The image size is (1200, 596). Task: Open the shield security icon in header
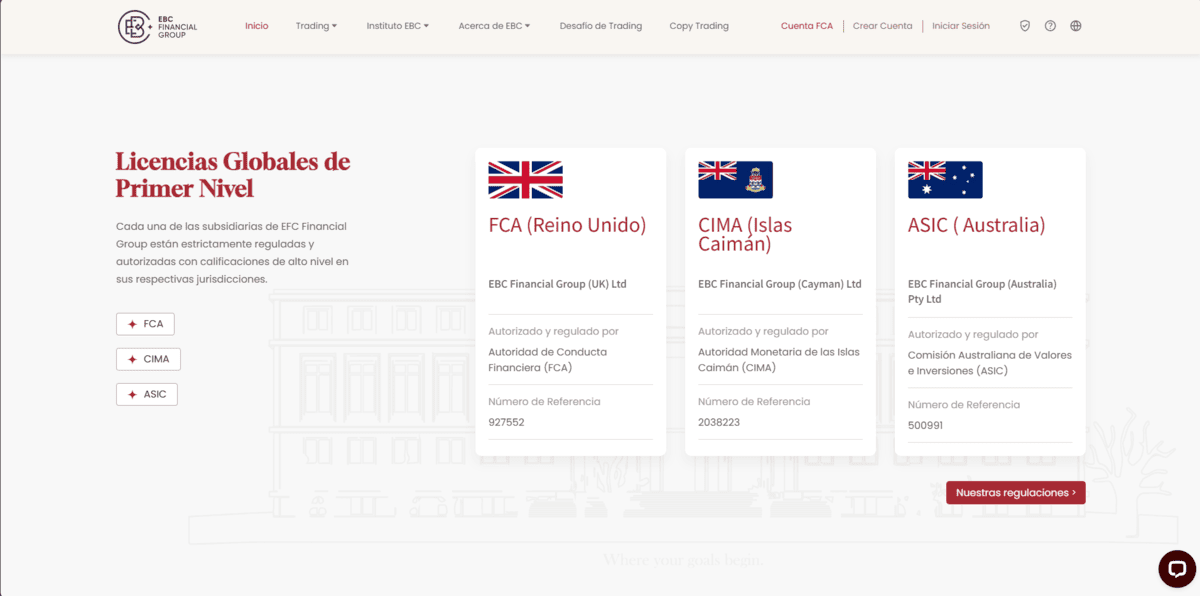1025,26
